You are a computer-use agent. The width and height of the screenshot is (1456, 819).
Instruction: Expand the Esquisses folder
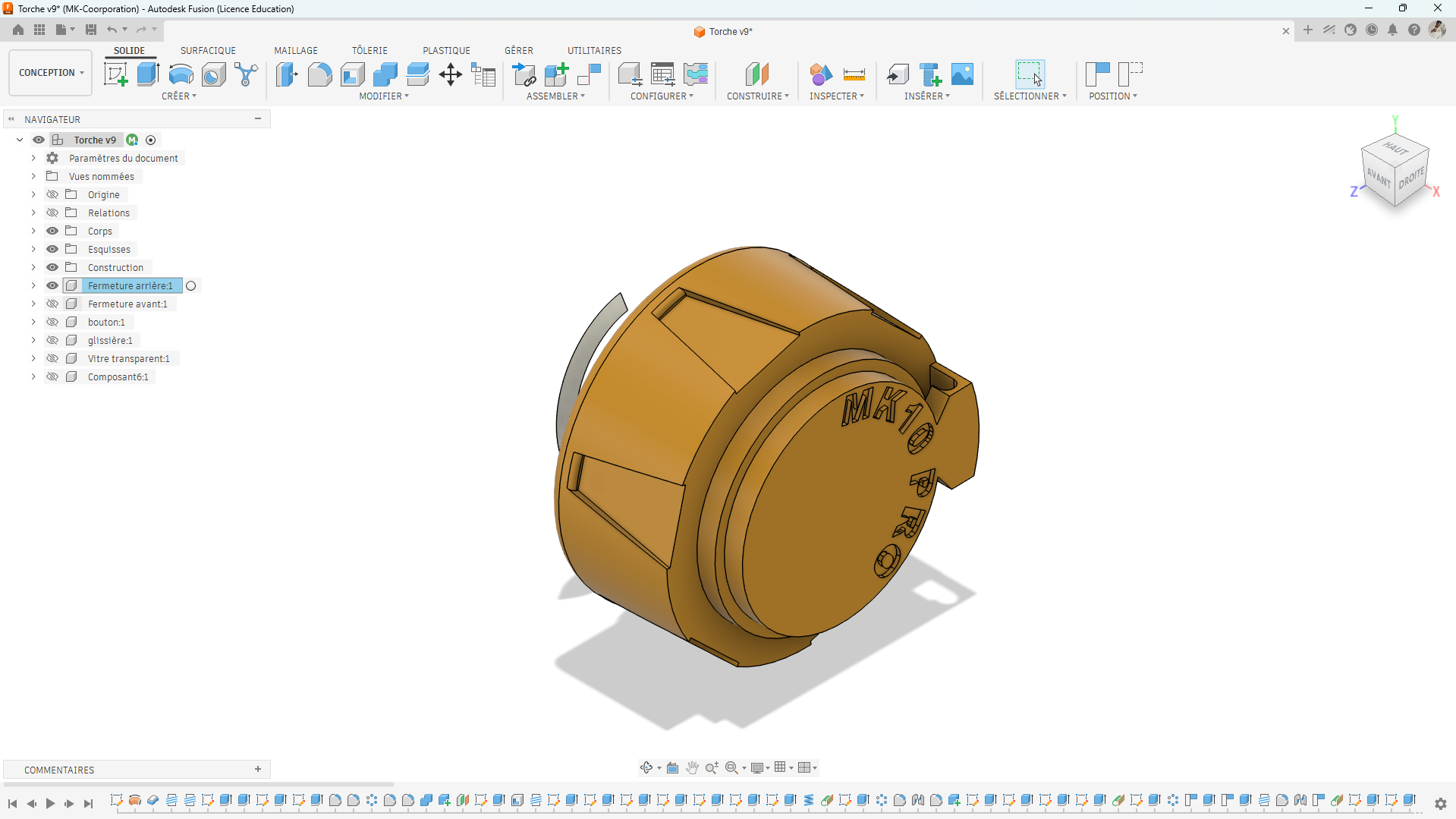(33, 249)
